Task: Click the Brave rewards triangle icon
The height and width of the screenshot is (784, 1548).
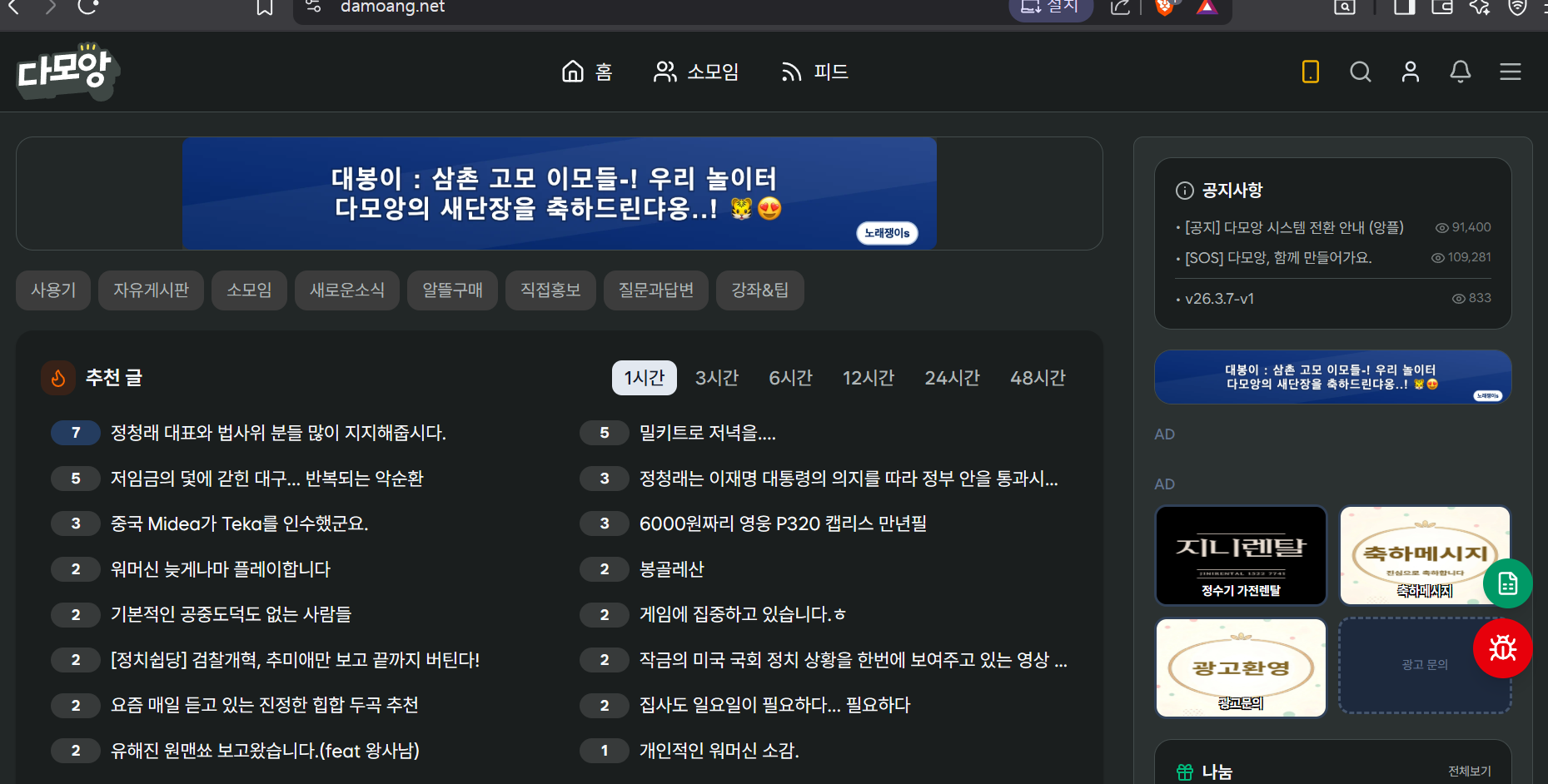Action: (x=1207, y=7)
